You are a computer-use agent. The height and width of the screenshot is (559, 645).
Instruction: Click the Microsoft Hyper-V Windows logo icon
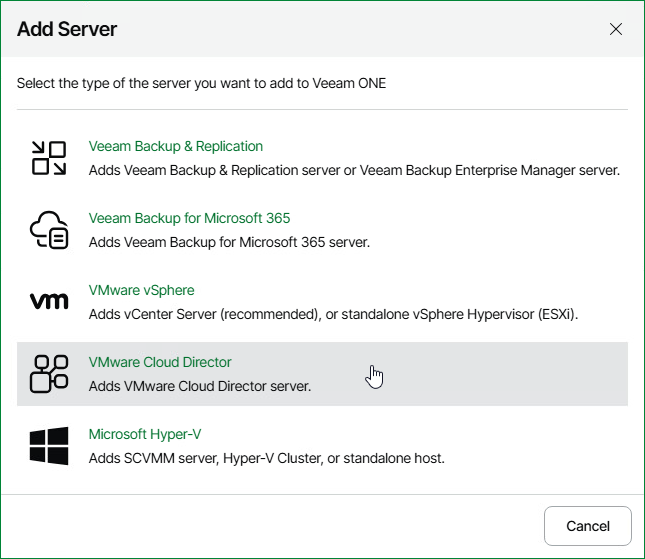pos(49,446)
